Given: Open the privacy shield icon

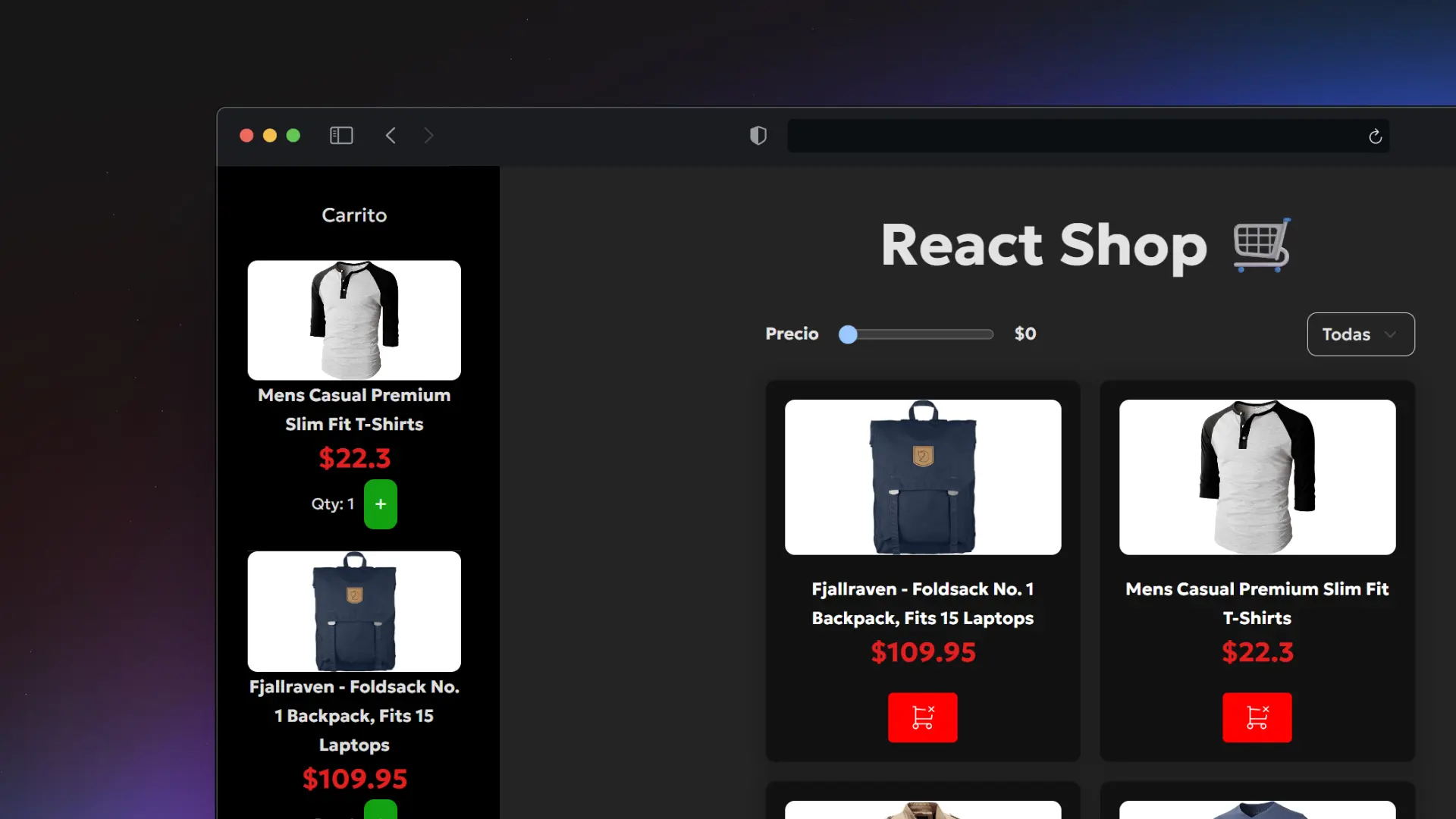Looking at the screenshot, I should 758,136.
